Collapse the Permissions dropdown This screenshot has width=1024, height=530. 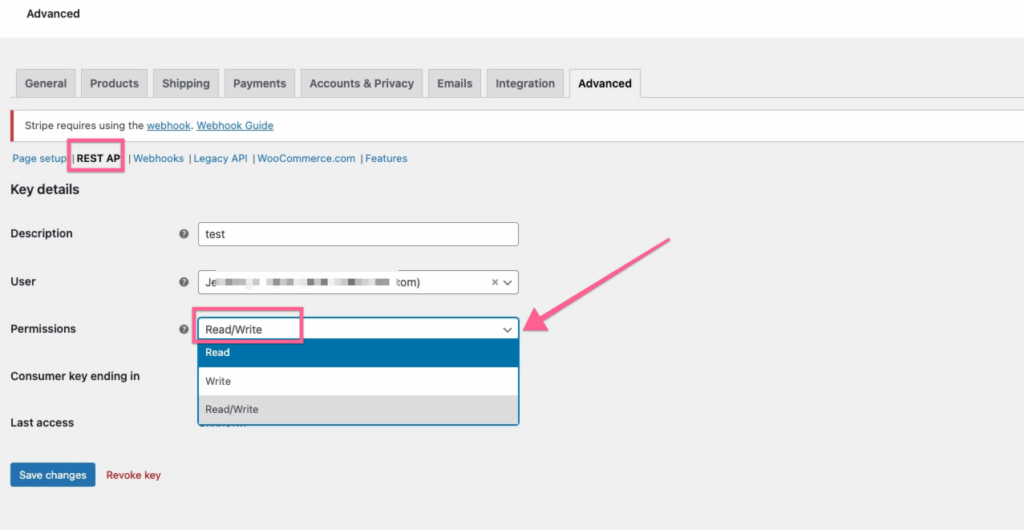[x=506, y=329]
